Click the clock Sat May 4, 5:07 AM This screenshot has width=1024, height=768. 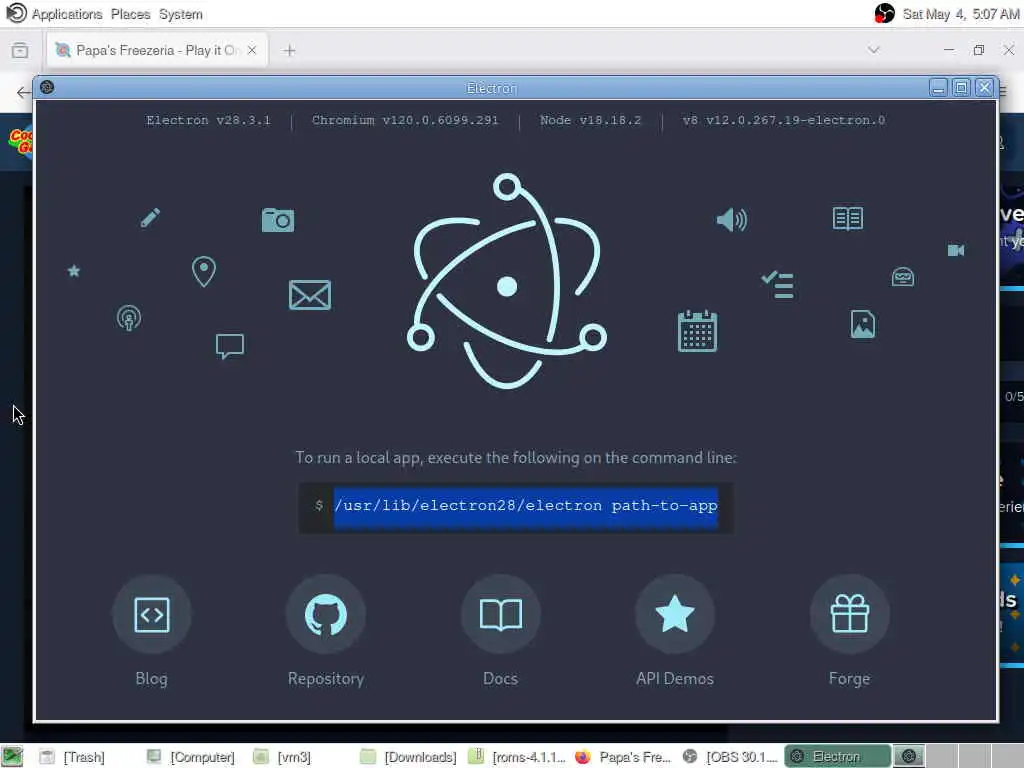[x=961, y=14]
